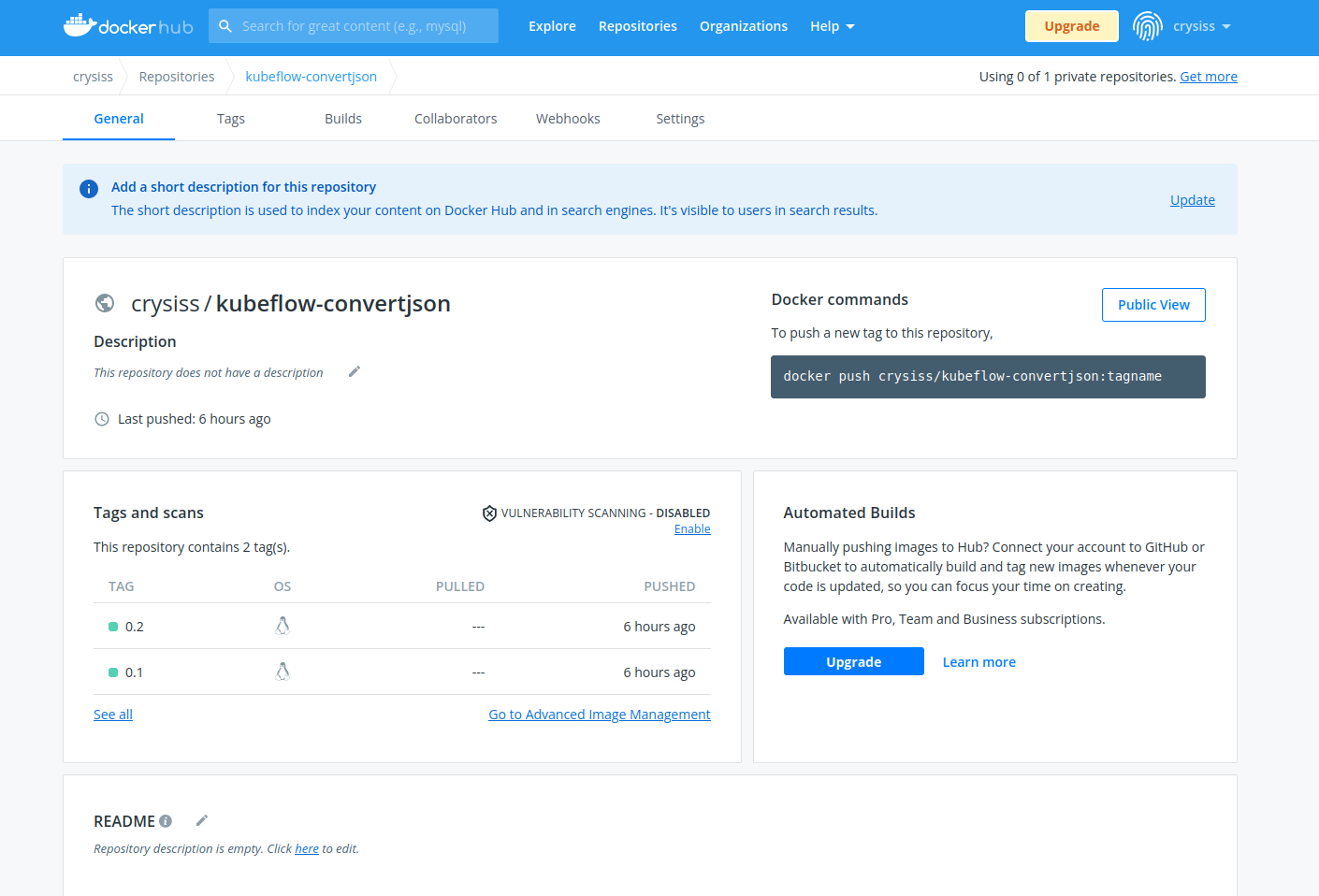Click the Docker Hub whale logo
This screenshot has width=1319, height=896.
tap(128, 26)
